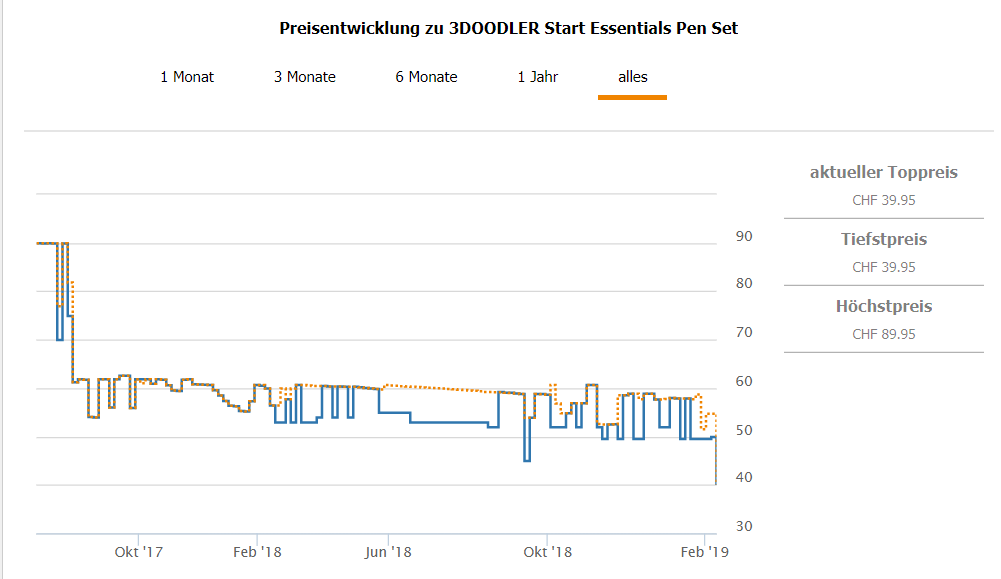Select the '1 Monat' time range tab
This screenshot has width=1001, height=579.
click(x=187, y=77)
